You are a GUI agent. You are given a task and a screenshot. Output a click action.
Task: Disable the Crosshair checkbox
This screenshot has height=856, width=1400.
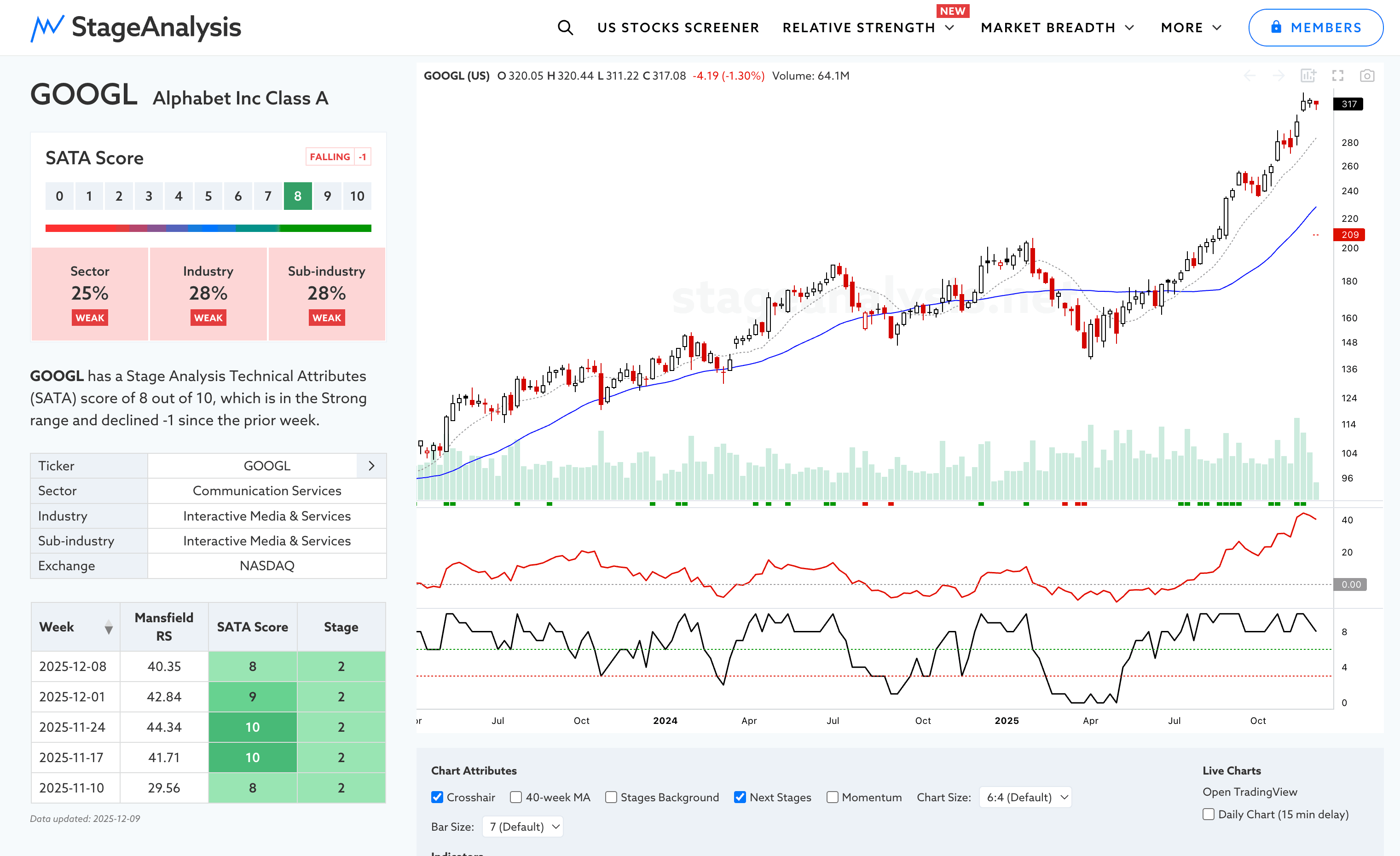437,797
